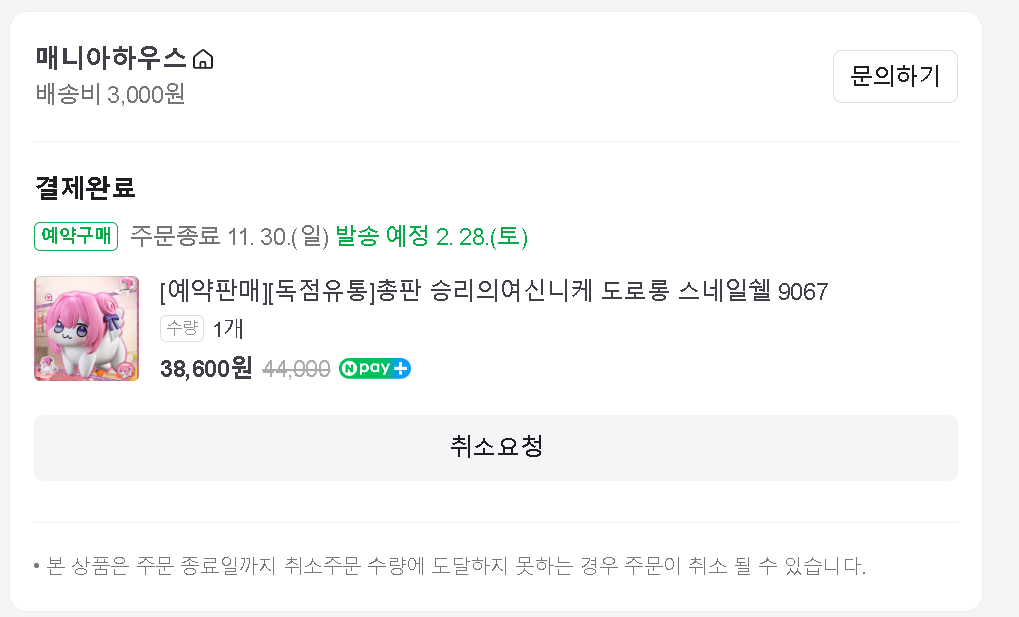
Task: Click the 수량 label badge
Action: click(182, 328)
